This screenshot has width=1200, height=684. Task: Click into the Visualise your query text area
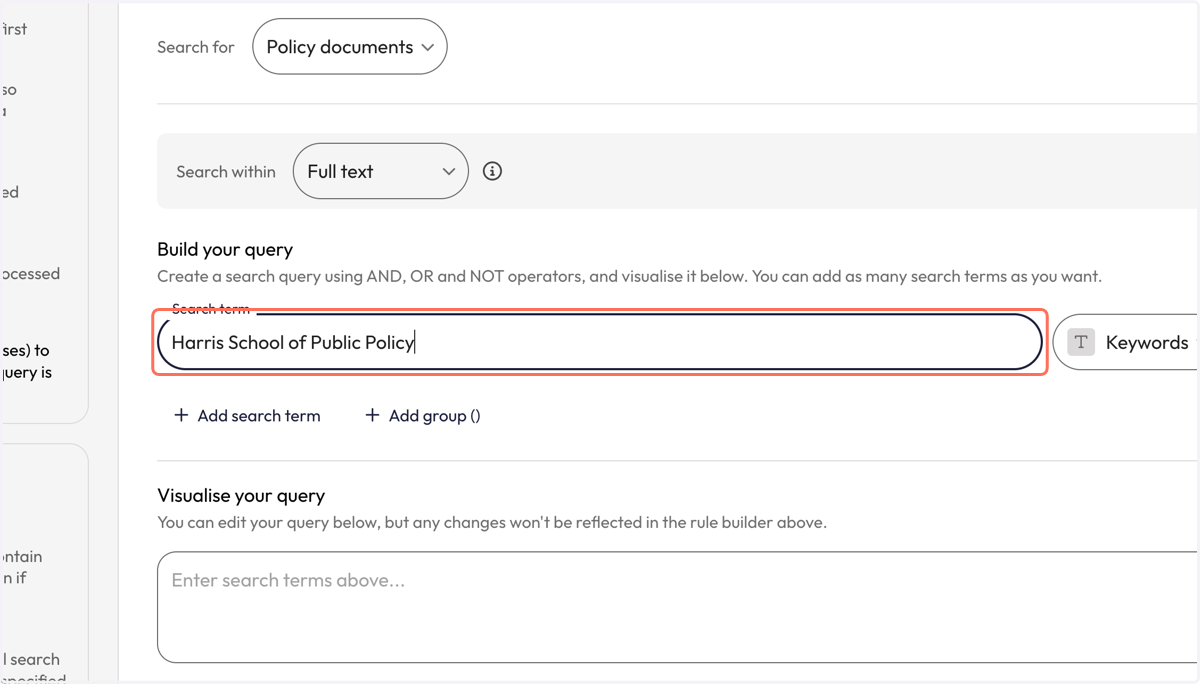coord(678,607)
